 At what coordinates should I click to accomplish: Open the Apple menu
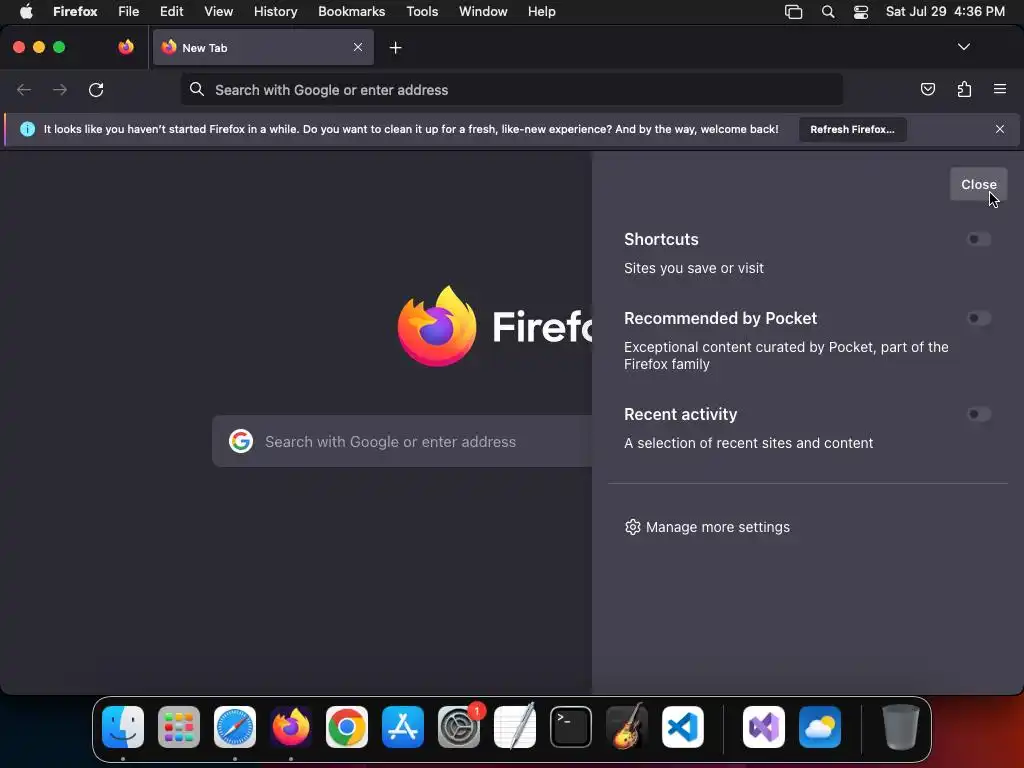coord(26,12)
